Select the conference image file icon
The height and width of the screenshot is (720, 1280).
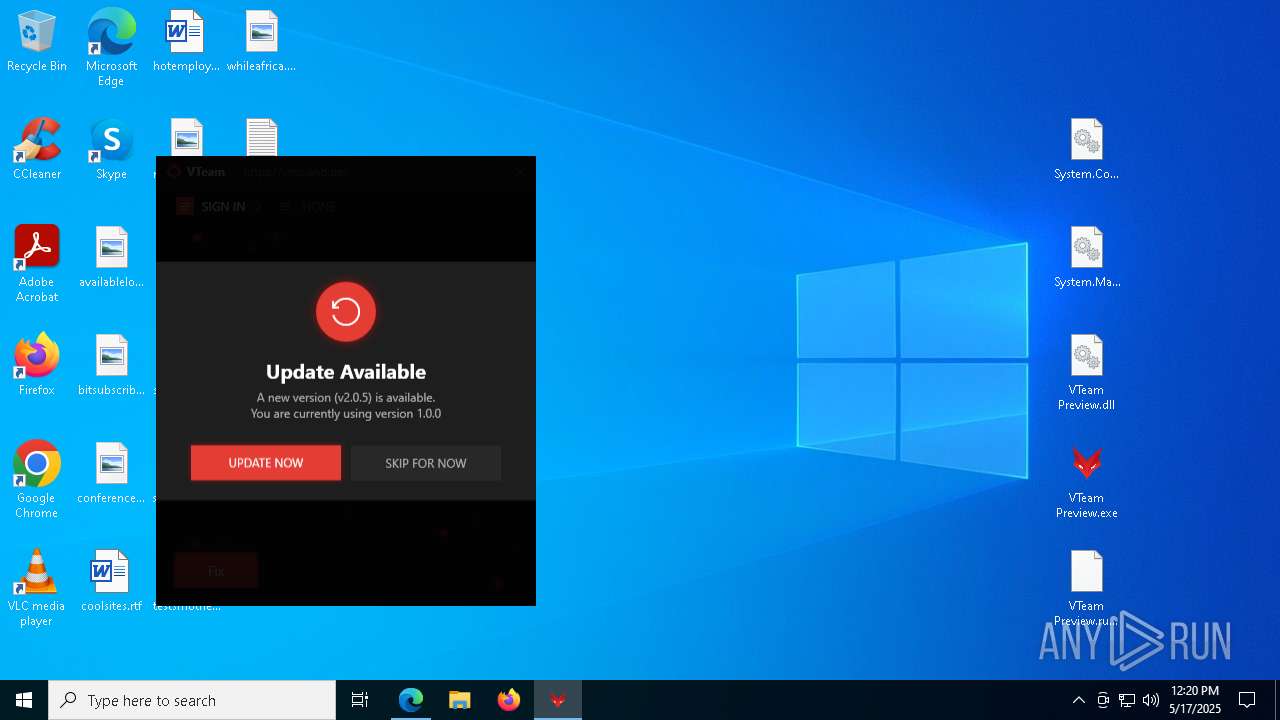(111, 474)
